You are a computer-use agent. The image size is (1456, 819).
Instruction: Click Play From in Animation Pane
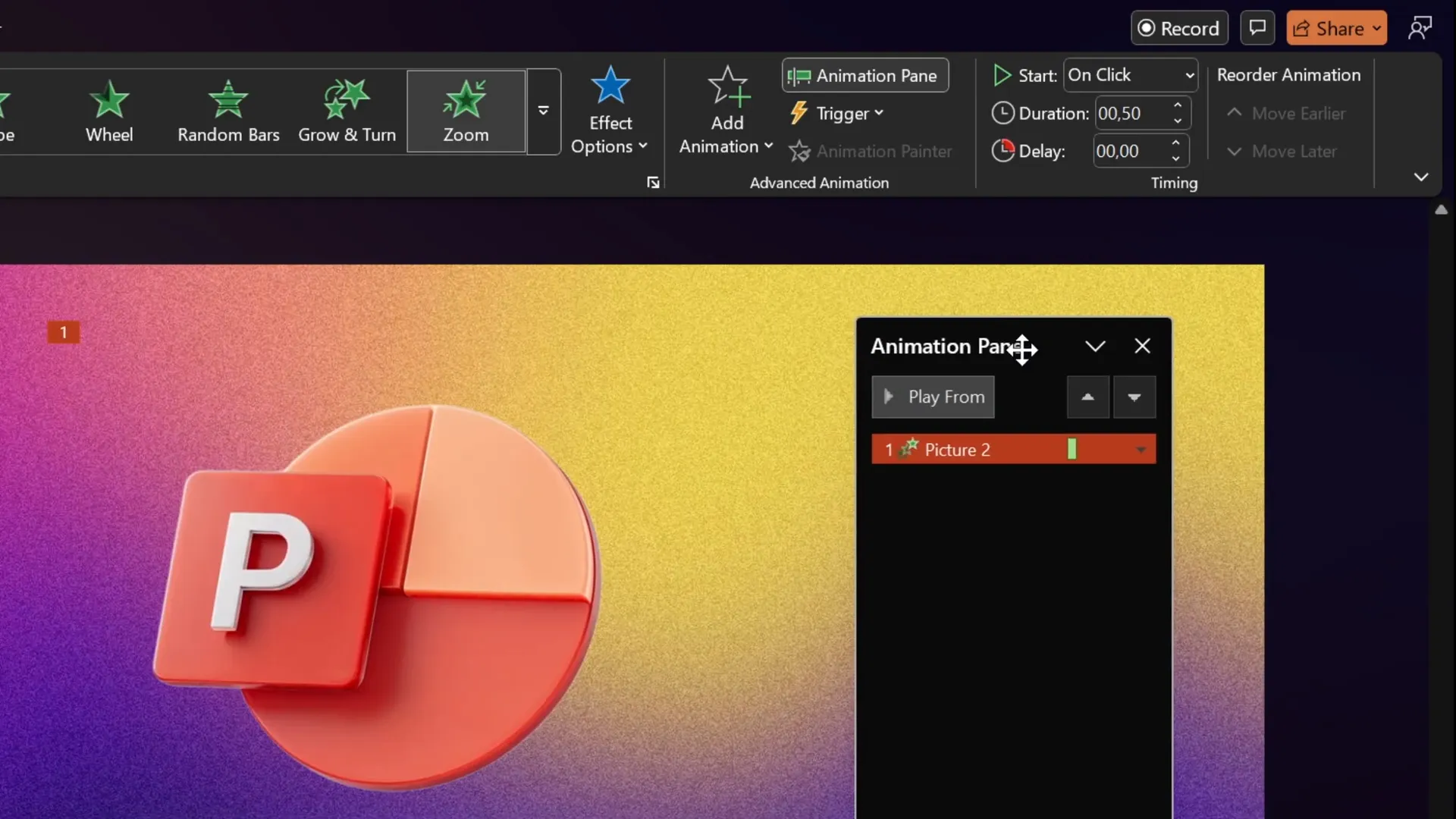click(x=933, y=397)
